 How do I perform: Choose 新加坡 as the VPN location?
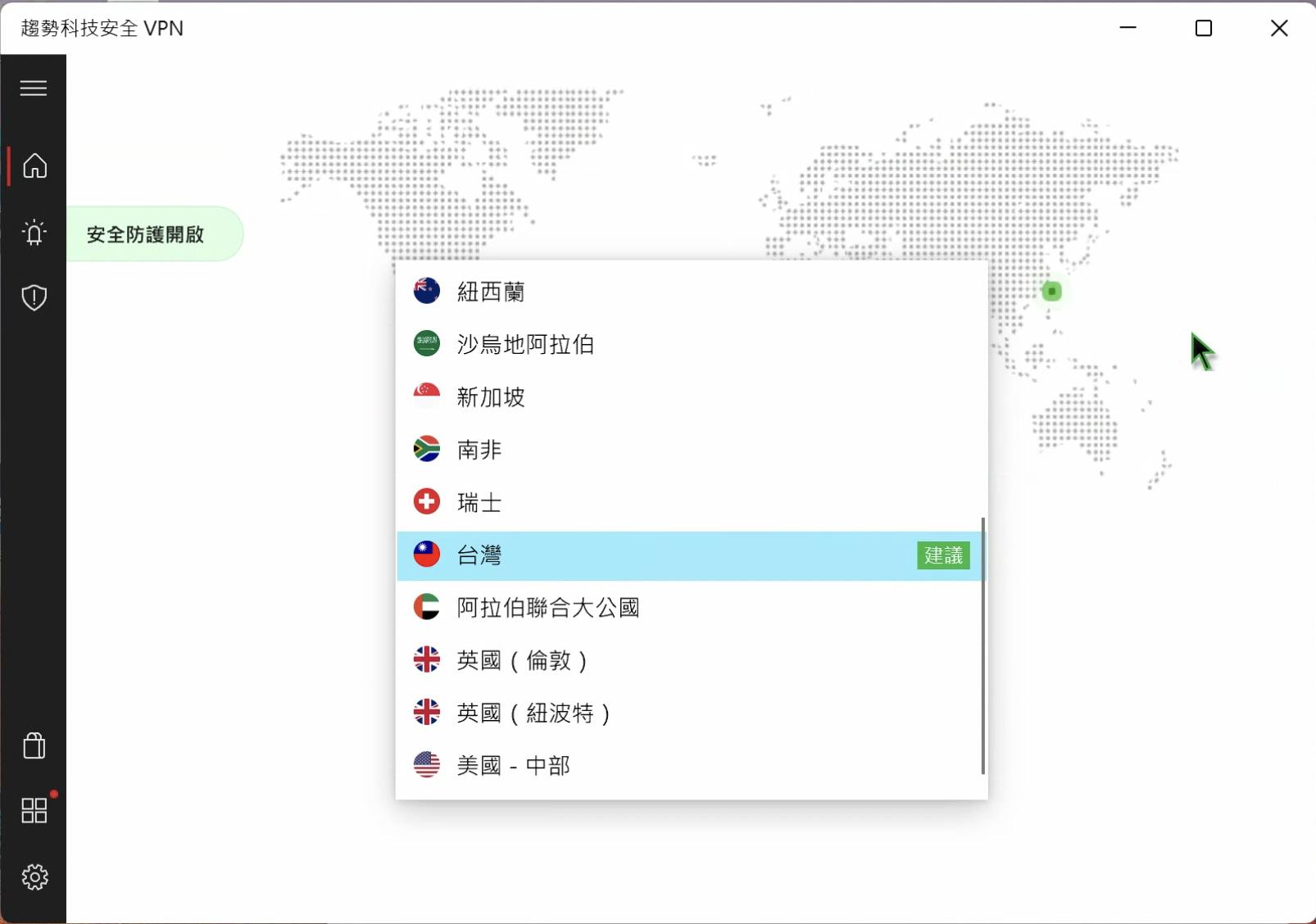(x=689, y=396)
